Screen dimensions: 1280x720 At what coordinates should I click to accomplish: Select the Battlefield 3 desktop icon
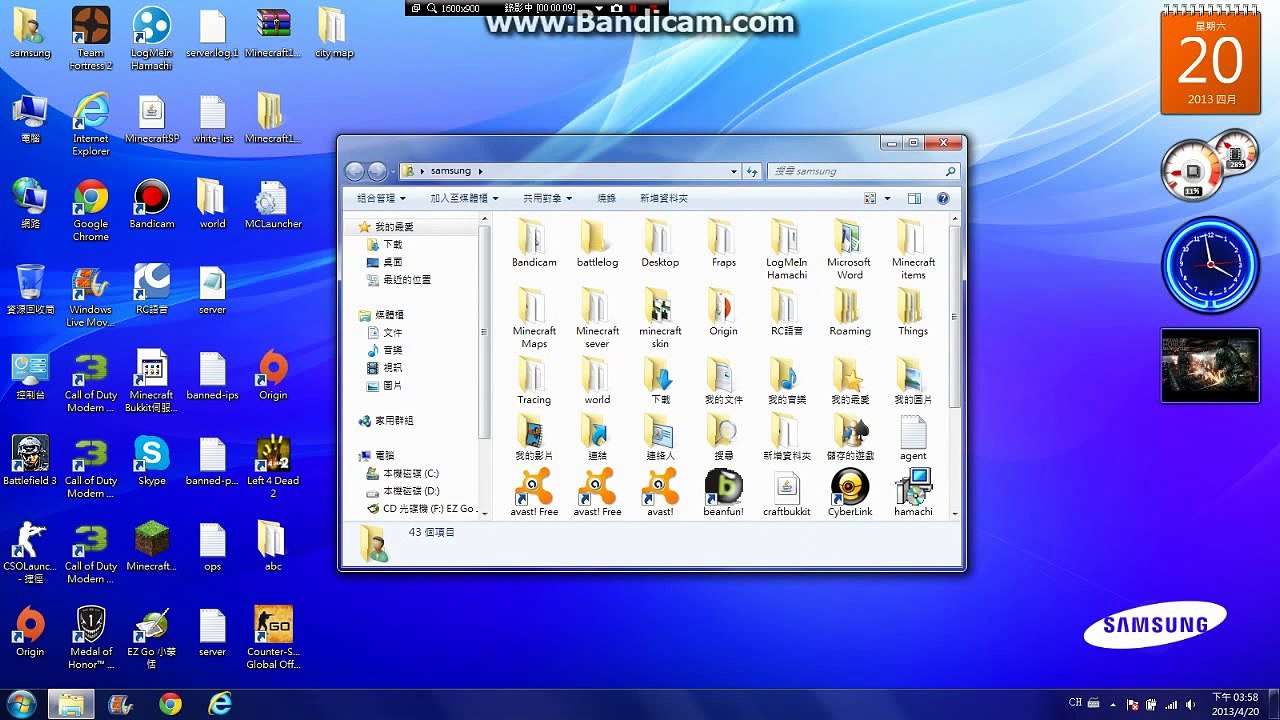point(30,460)
